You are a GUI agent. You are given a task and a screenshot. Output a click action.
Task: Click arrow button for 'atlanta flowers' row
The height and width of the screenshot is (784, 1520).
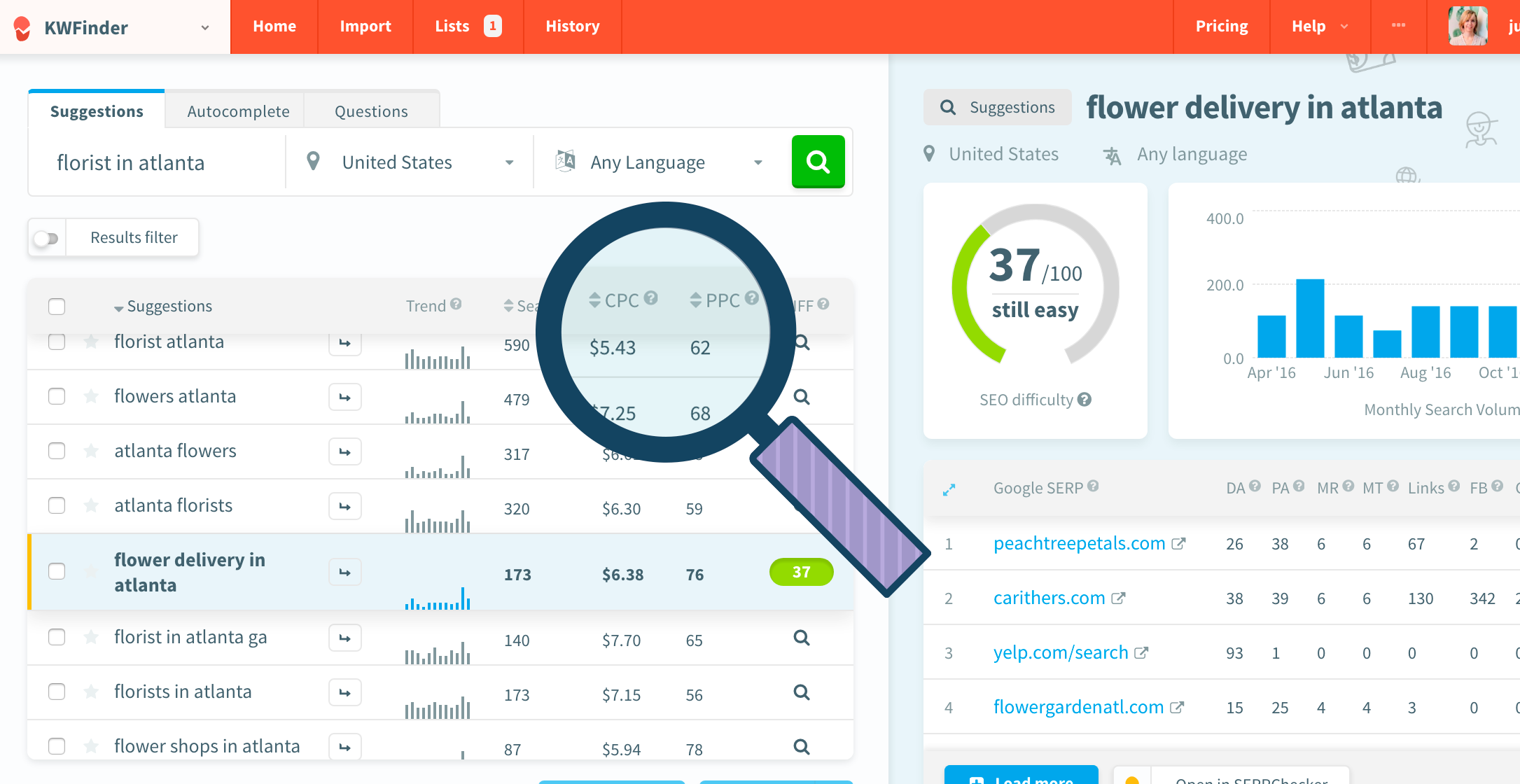(345, 451)
